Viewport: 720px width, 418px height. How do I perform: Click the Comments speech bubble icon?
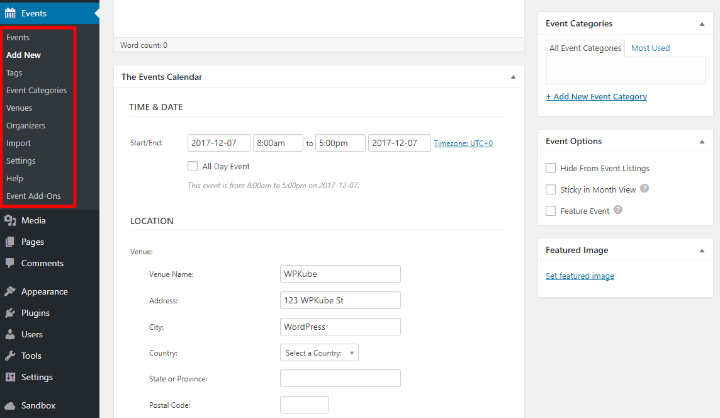point(10,263)
